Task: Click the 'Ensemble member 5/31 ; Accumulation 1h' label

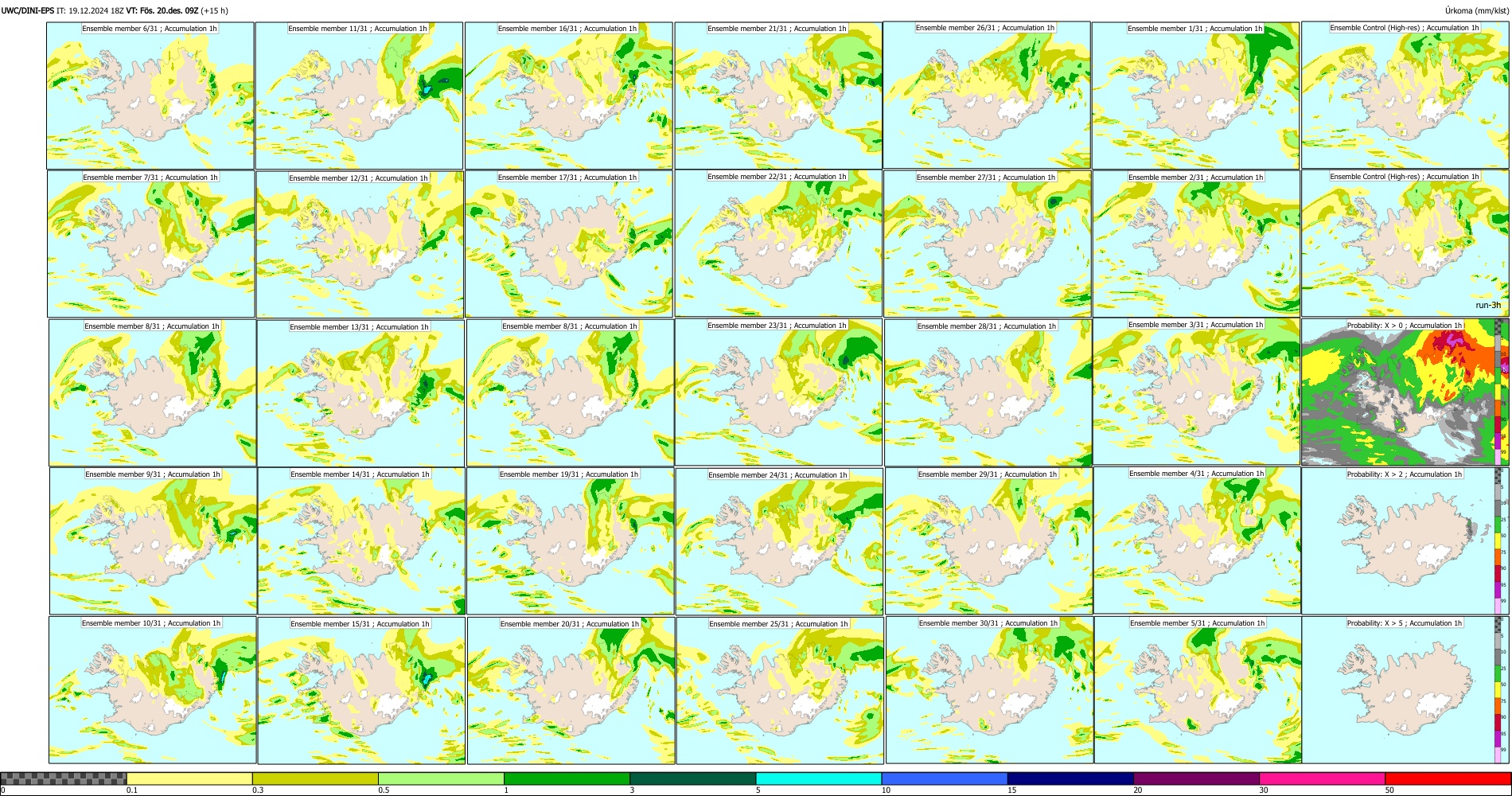Action: [1197, 623]
